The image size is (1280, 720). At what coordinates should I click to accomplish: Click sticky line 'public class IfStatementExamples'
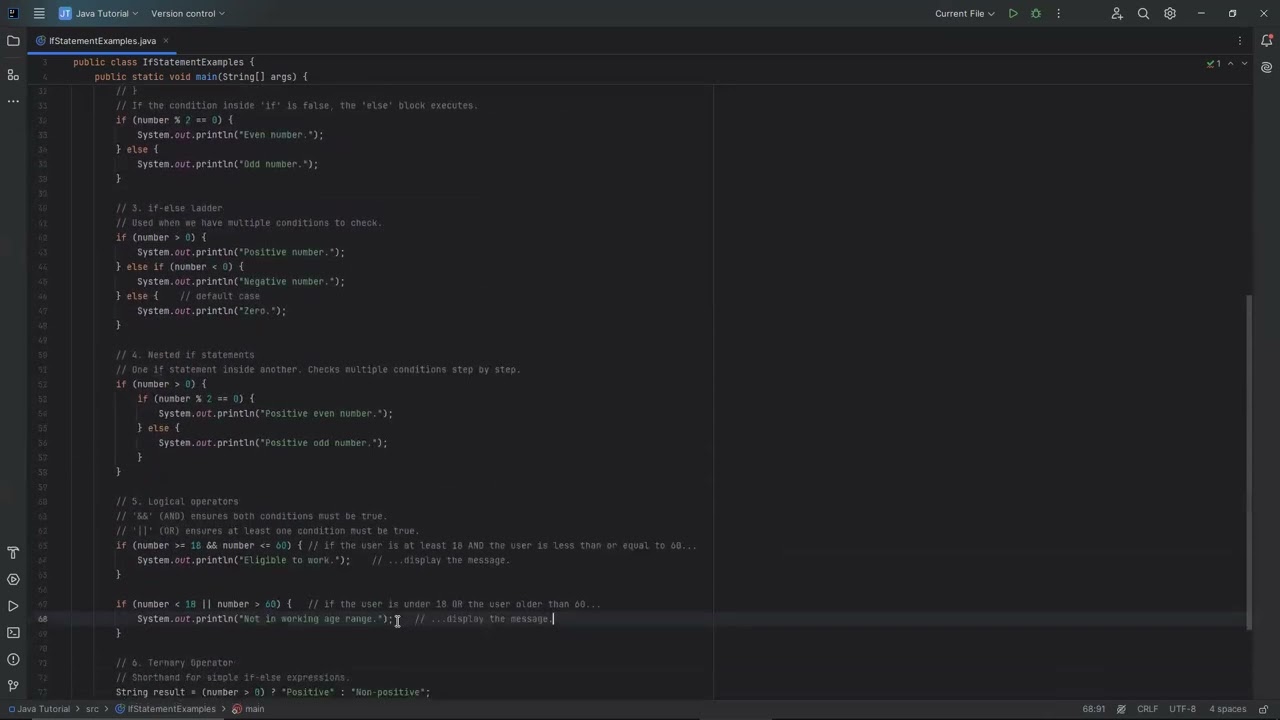[x=164, y=62]
